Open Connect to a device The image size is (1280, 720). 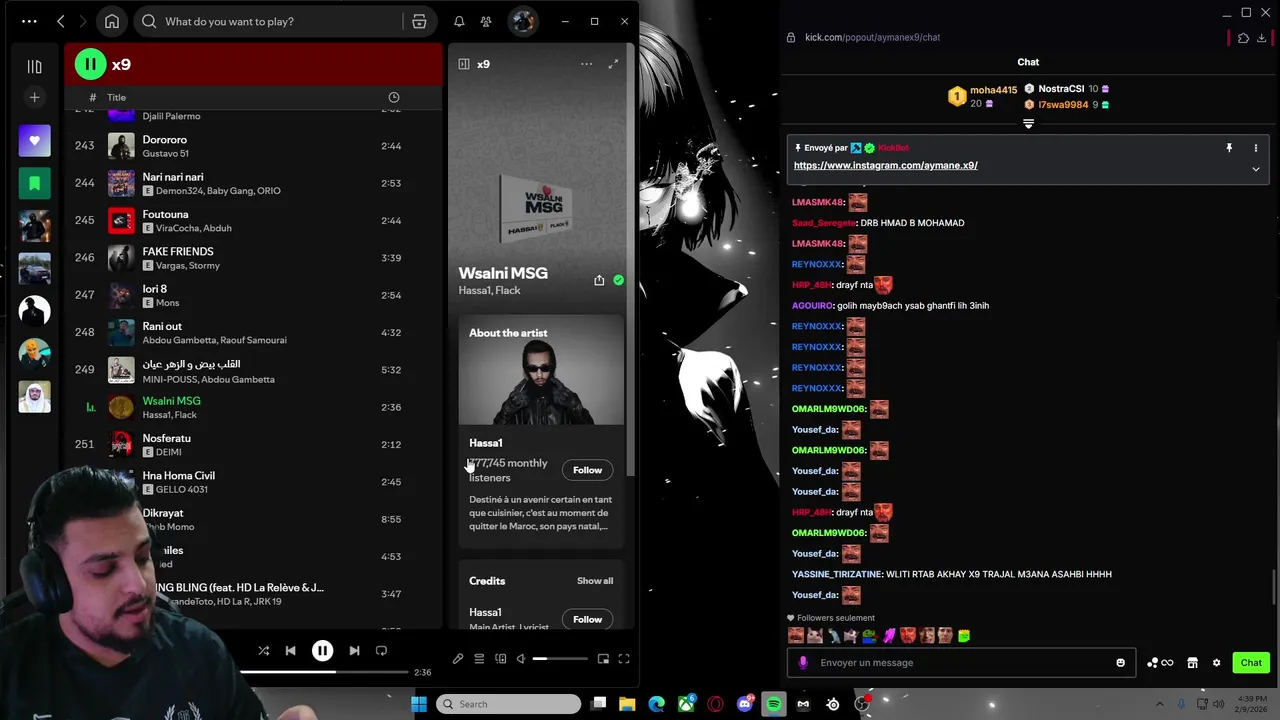click(501, 659)
